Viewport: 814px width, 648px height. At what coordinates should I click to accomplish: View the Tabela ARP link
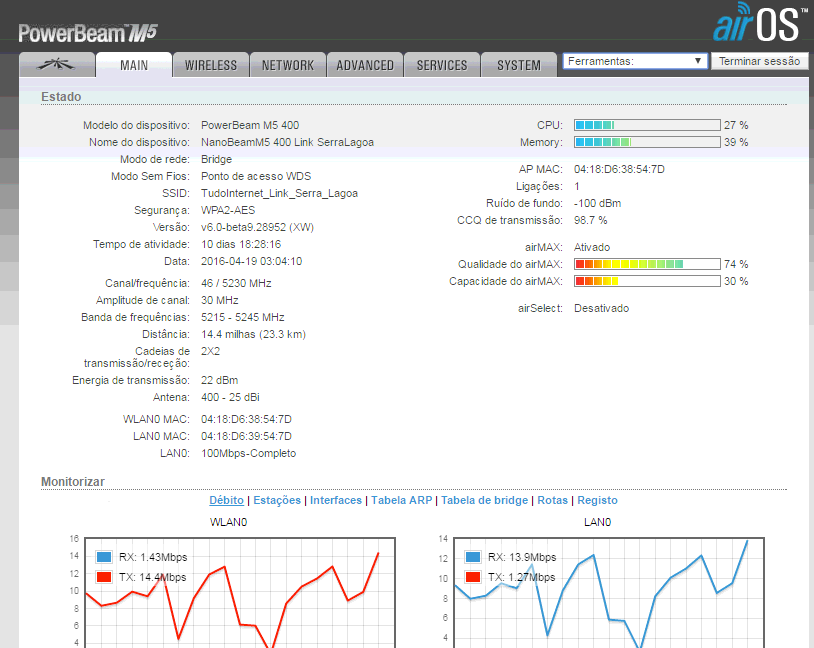[x=402, y=500]
